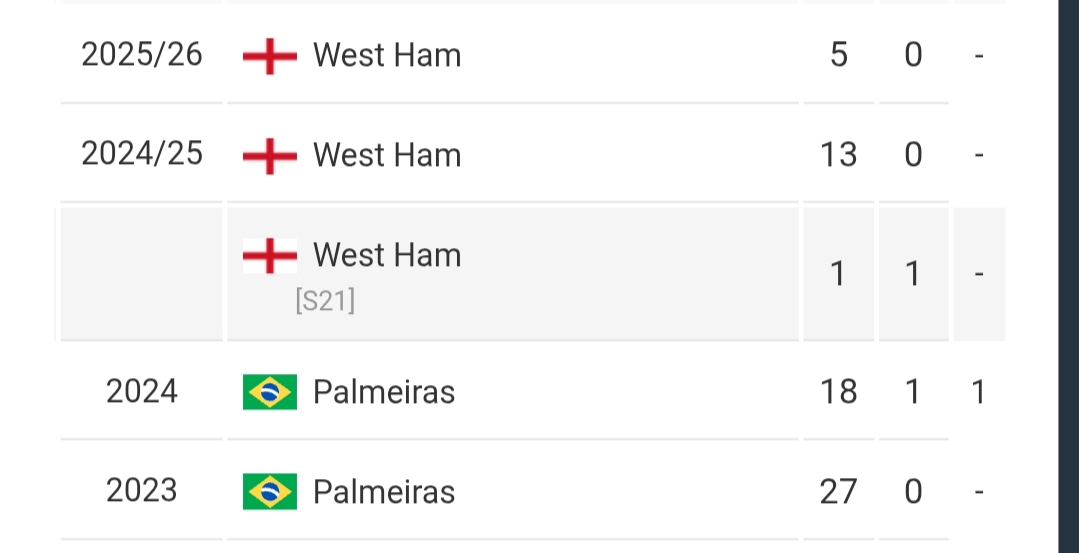Click the 0 value in the 2023 Palmeiras row
Viewport: 1079px width, 553px height.
click(913, 492)
